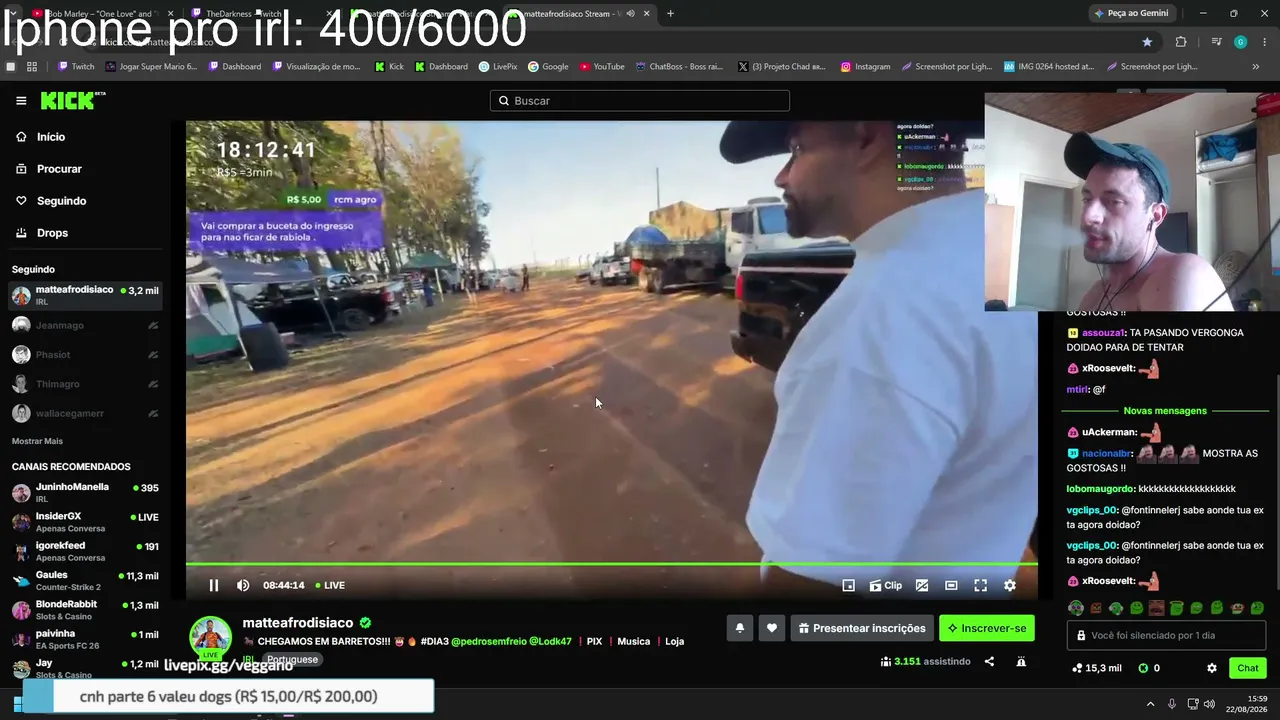Open the browser extensions puzzle icon
Screen dimensions: 1280x720
click(1181, 42)
